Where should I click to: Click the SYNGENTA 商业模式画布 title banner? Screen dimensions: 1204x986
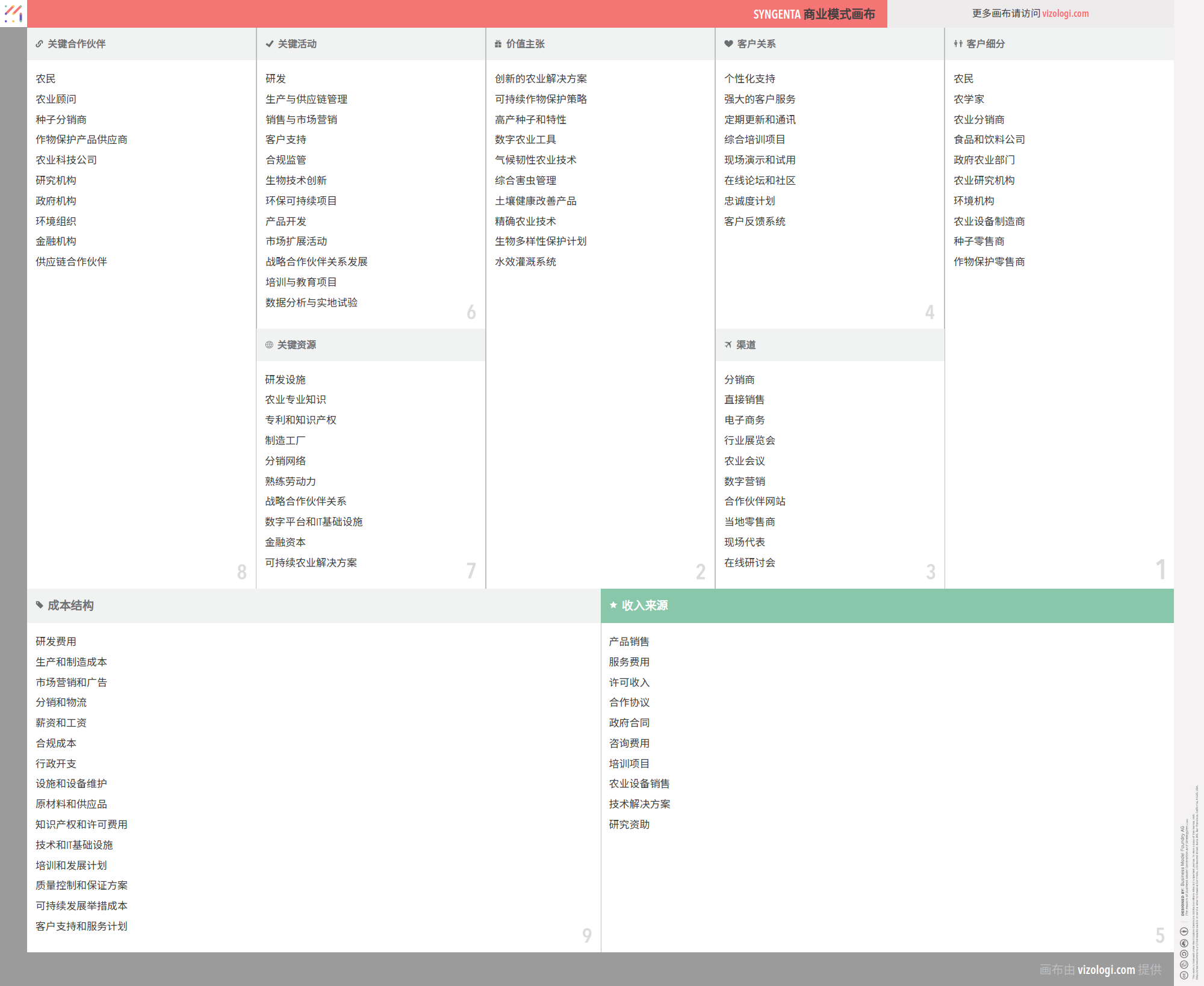(x=813, y=14)
